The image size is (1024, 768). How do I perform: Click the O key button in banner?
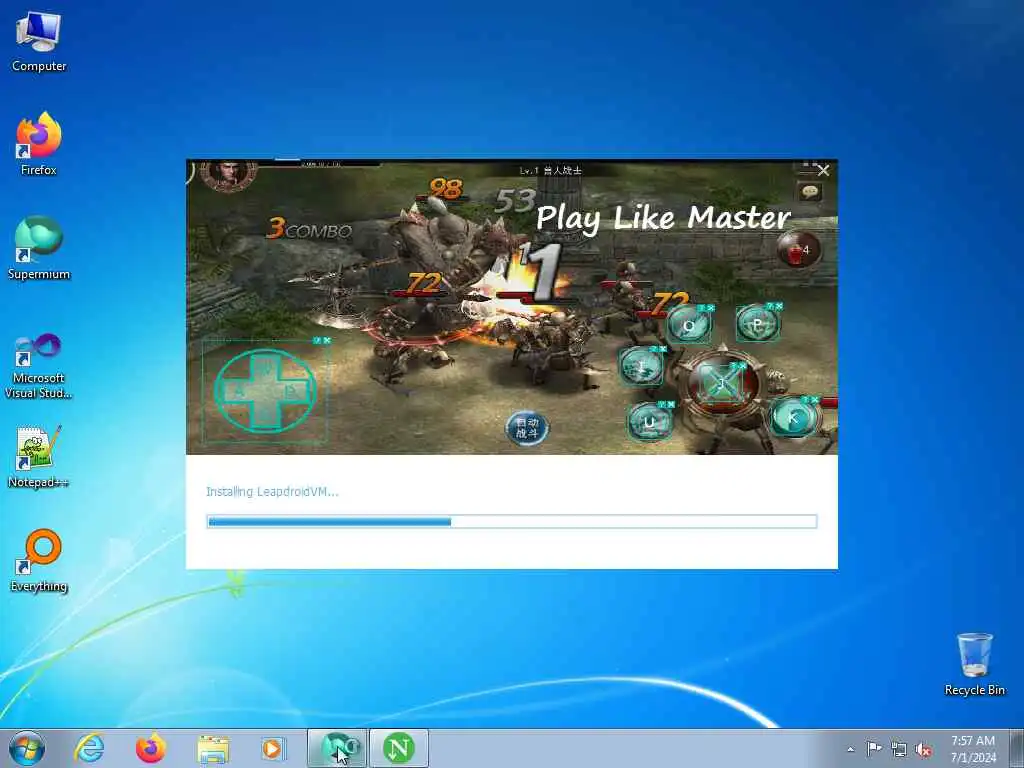[690, 325]
